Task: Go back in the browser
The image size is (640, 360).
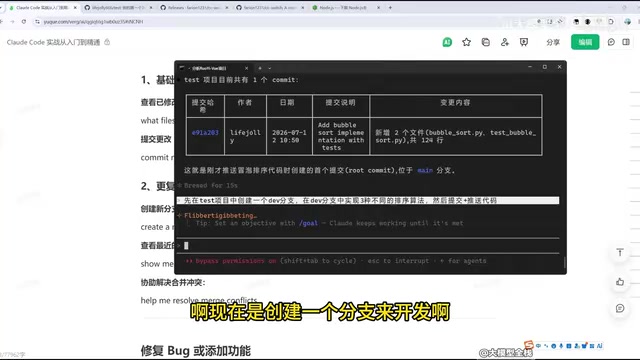Action: point(1,22)
